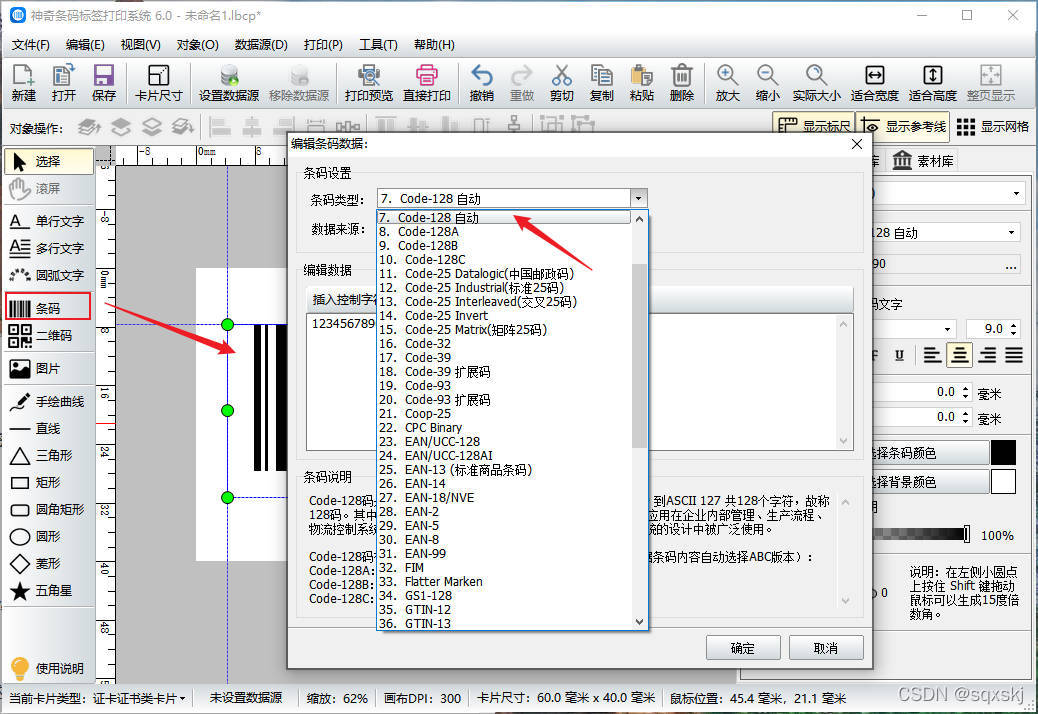Choose Code-39 from the barcode list
The image size is (1038, 714).
(x=505, y=357)
